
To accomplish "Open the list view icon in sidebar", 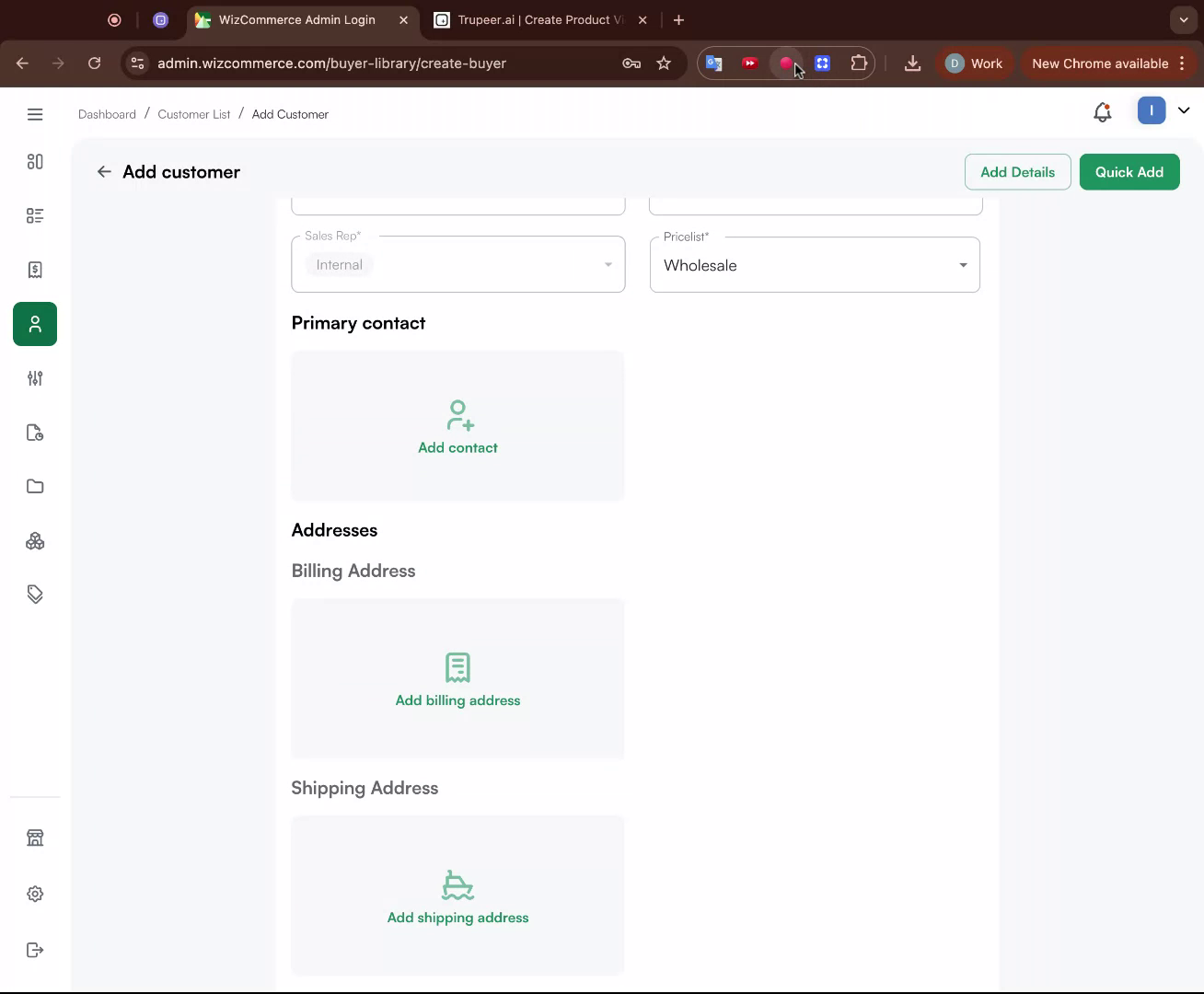I will [x=35, y=215].
